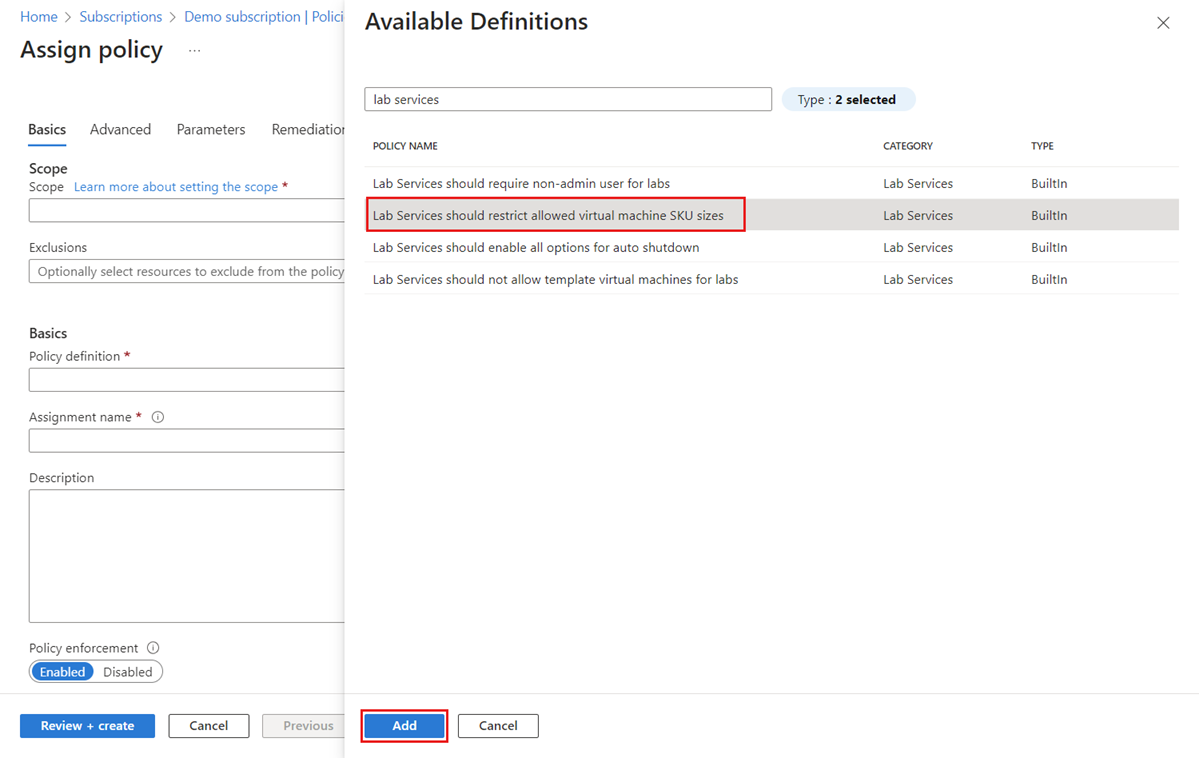Screen dimensions: 1199x758
Task: Cancel the Available Definitions panel
Action: pyautogui.click(x=498, y=725)
